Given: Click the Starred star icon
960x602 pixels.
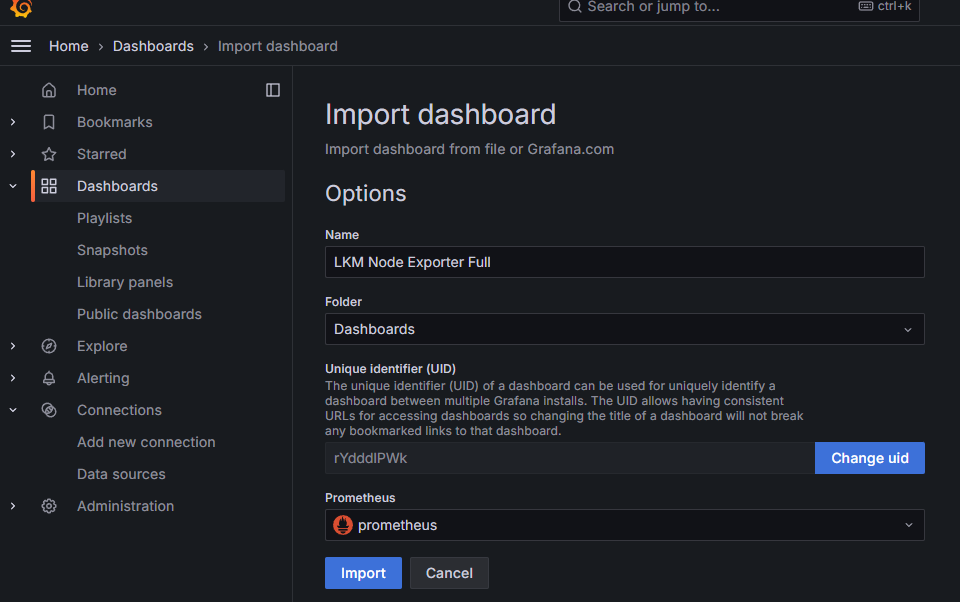Looking at the screenshot, I should click(x=49, y=154).
